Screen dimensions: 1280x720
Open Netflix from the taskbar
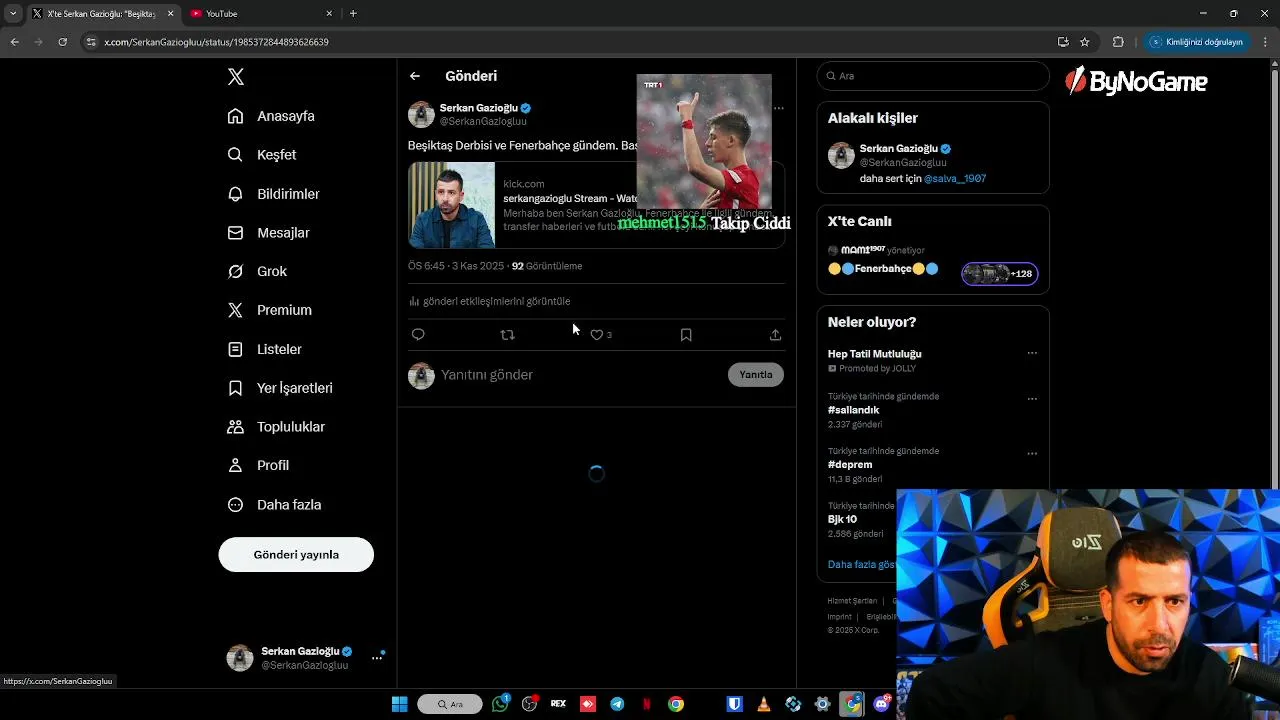646,704
